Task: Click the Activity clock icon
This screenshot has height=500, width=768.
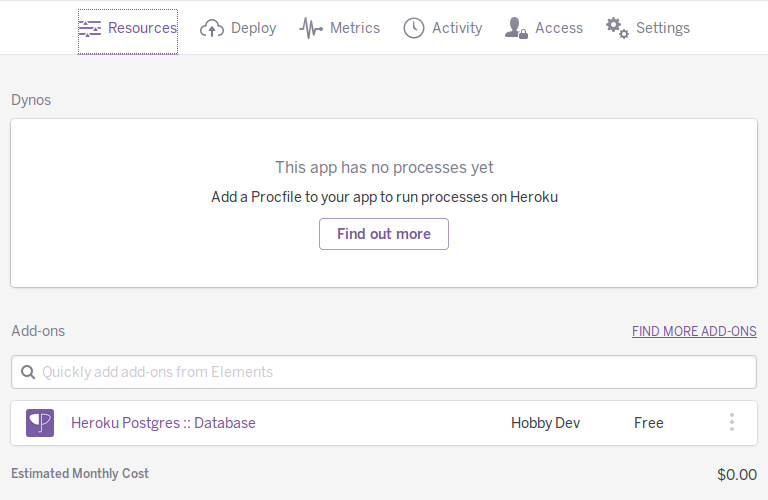Action: coord(414,28)
